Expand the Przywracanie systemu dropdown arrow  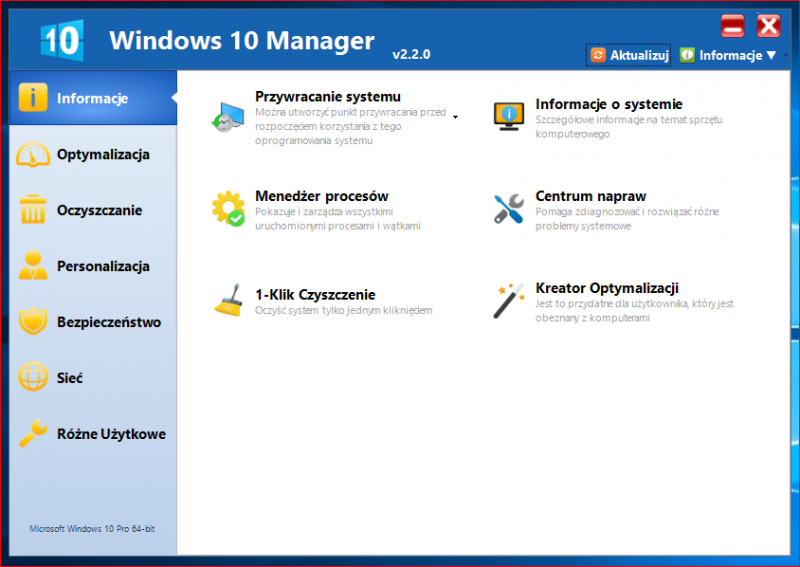click(x=455, y=117)
